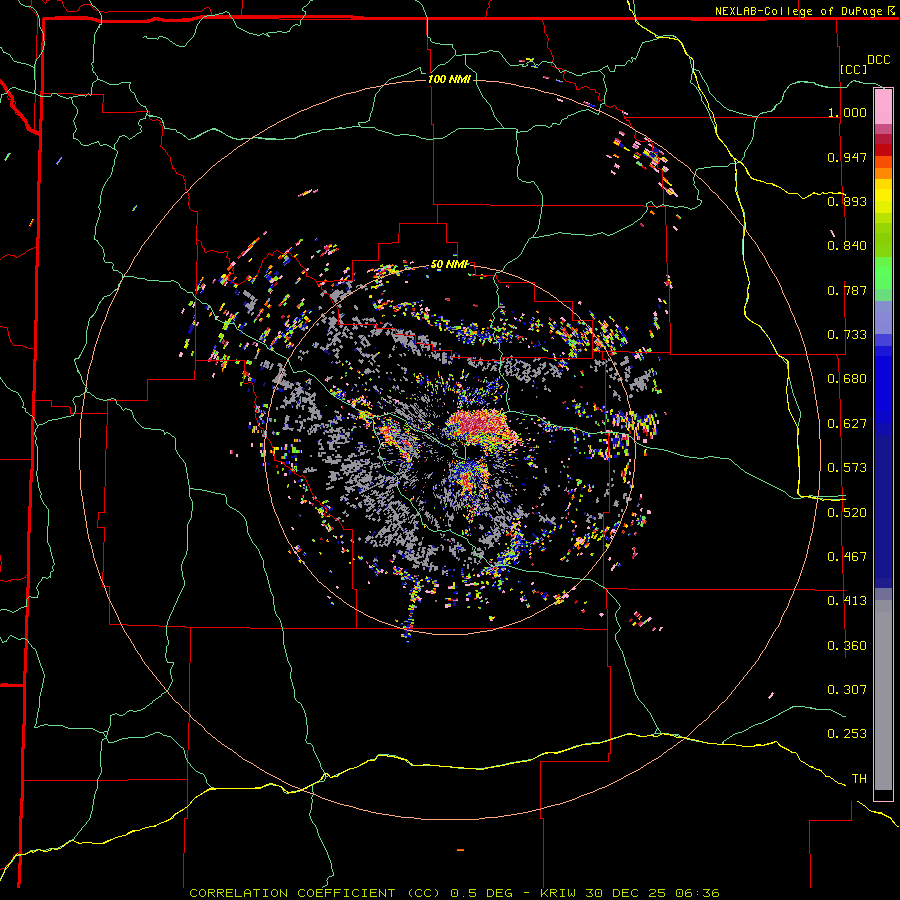Click the bright green 0.787 color bar segment
The height and width of the screenshot is (900, 900).
tap(883, 279)
